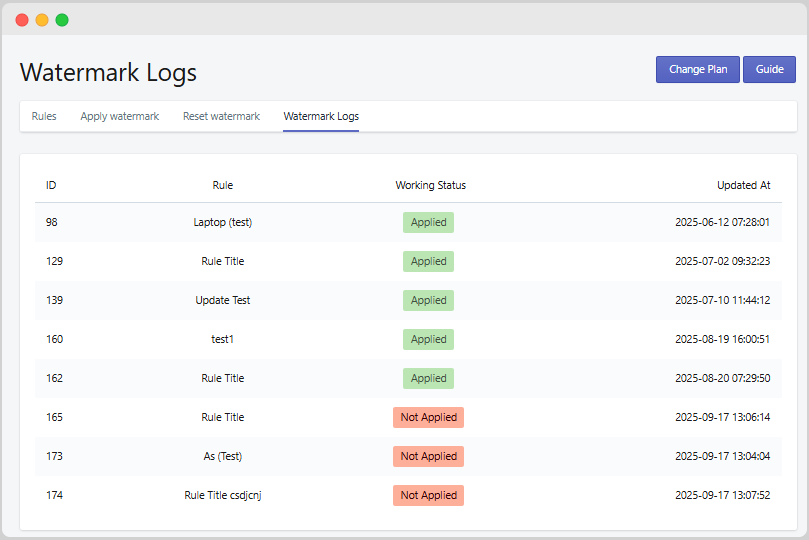The width and height of the screenshot is (809, 540).
Task: Open the Apply watermark tab
Action: pos(120,117)
